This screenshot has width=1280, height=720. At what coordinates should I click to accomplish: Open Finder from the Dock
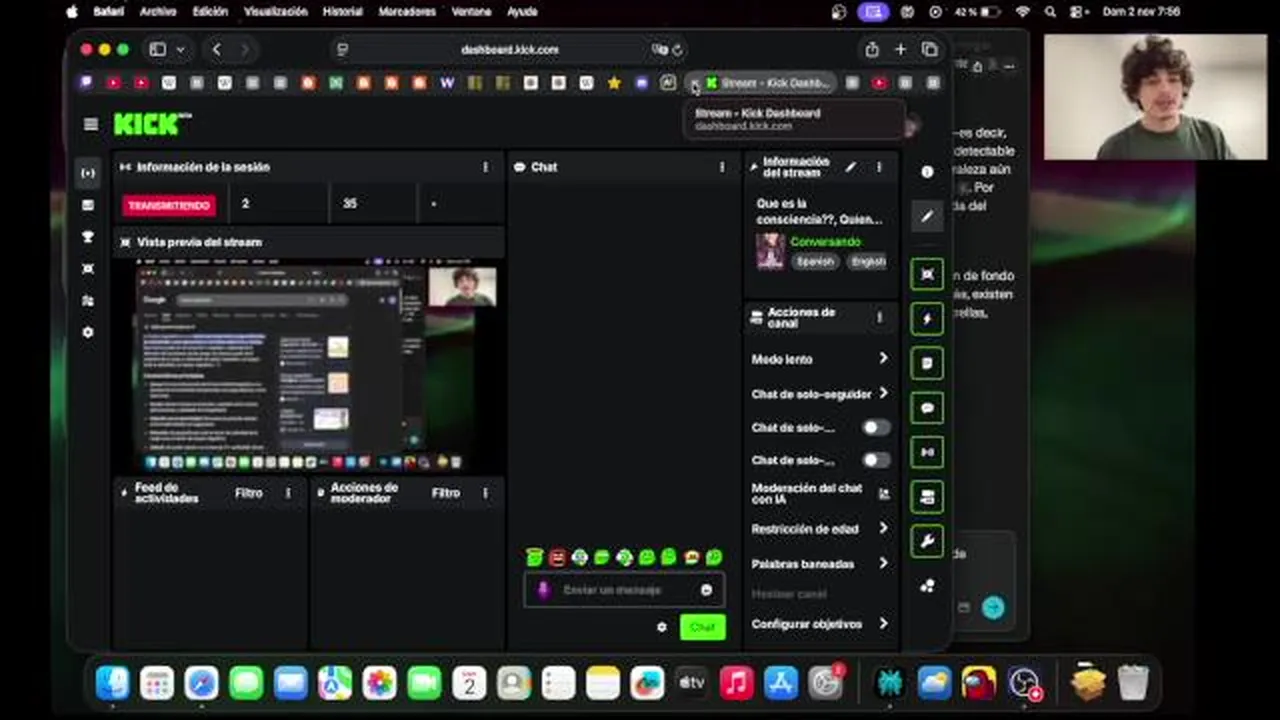pos(112,683)
